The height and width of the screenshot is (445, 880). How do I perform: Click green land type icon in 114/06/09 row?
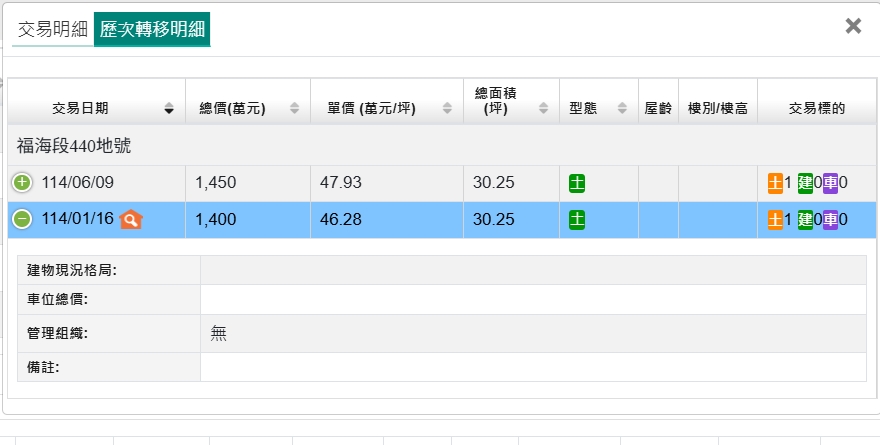tap(577, 183)
